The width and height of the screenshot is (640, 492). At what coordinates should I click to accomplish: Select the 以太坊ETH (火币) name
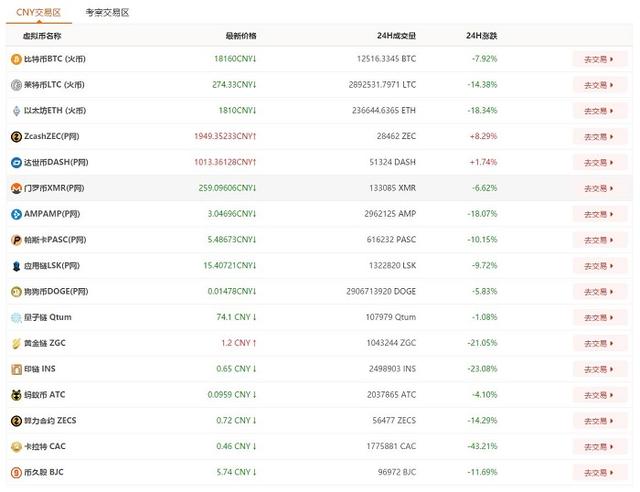point(55,111)
